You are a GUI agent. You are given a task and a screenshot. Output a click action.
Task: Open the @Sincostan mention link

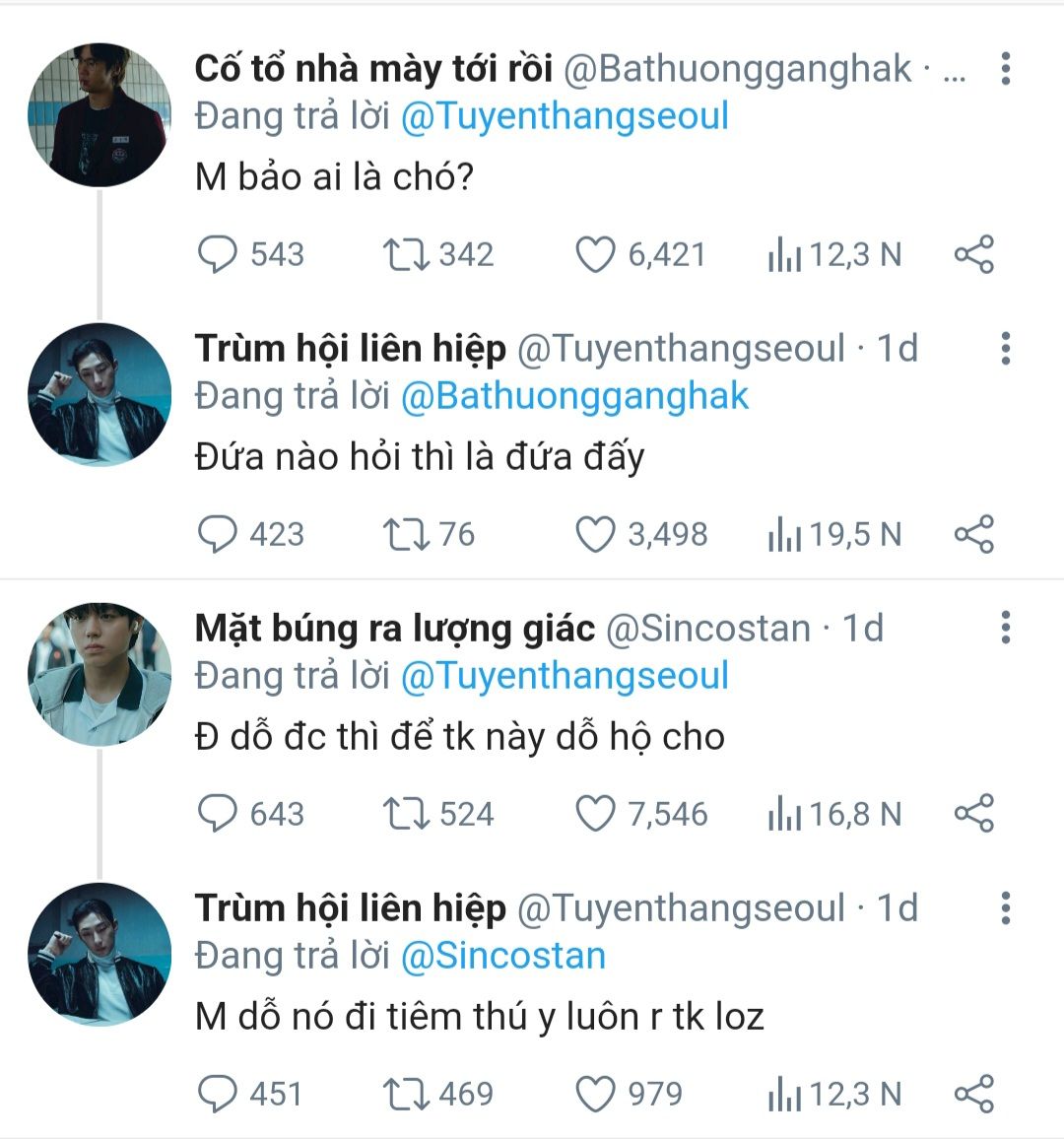[502, 956]
